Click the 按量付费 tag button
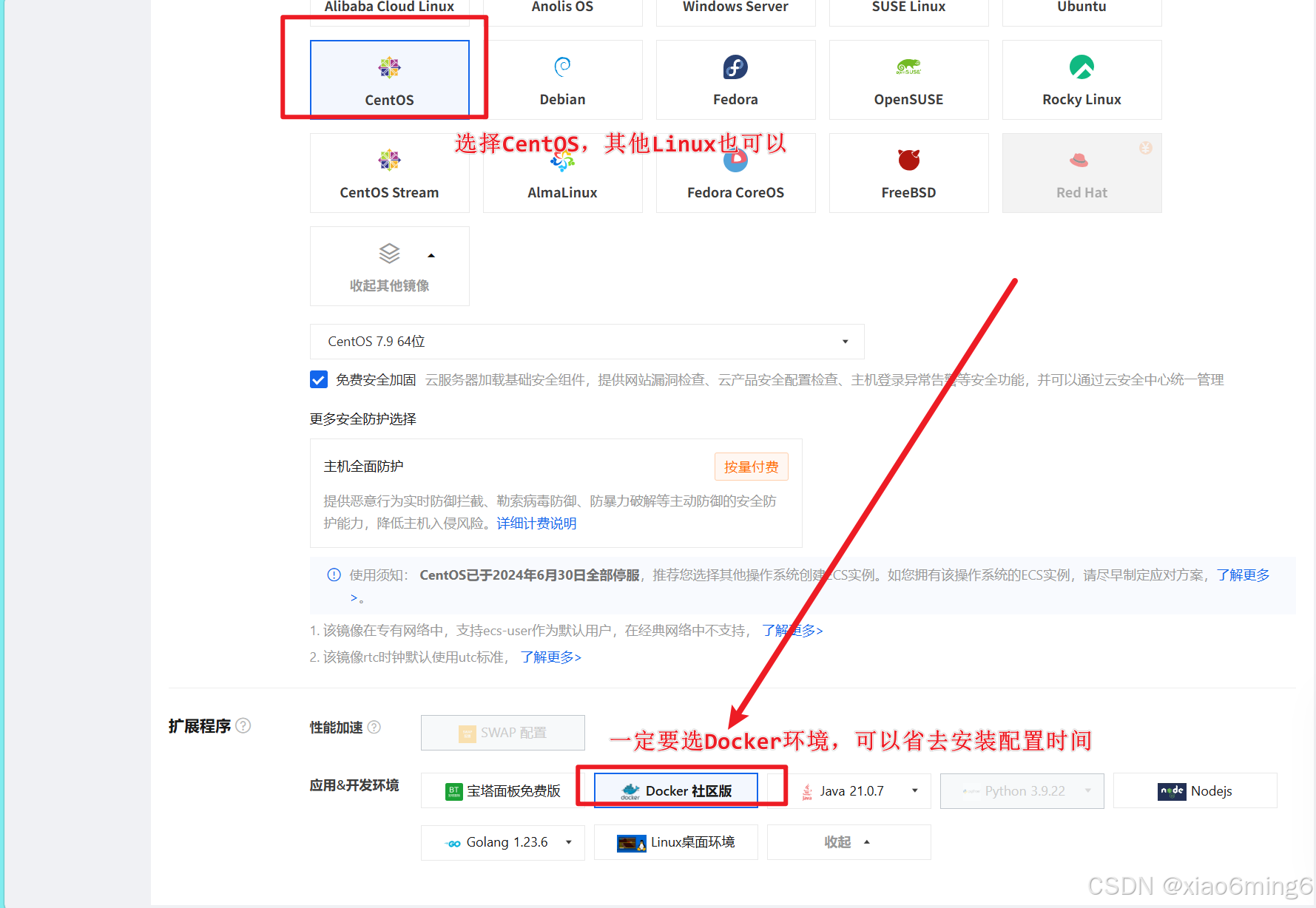Screen dimensions: 1316x908 click(751, 467)
